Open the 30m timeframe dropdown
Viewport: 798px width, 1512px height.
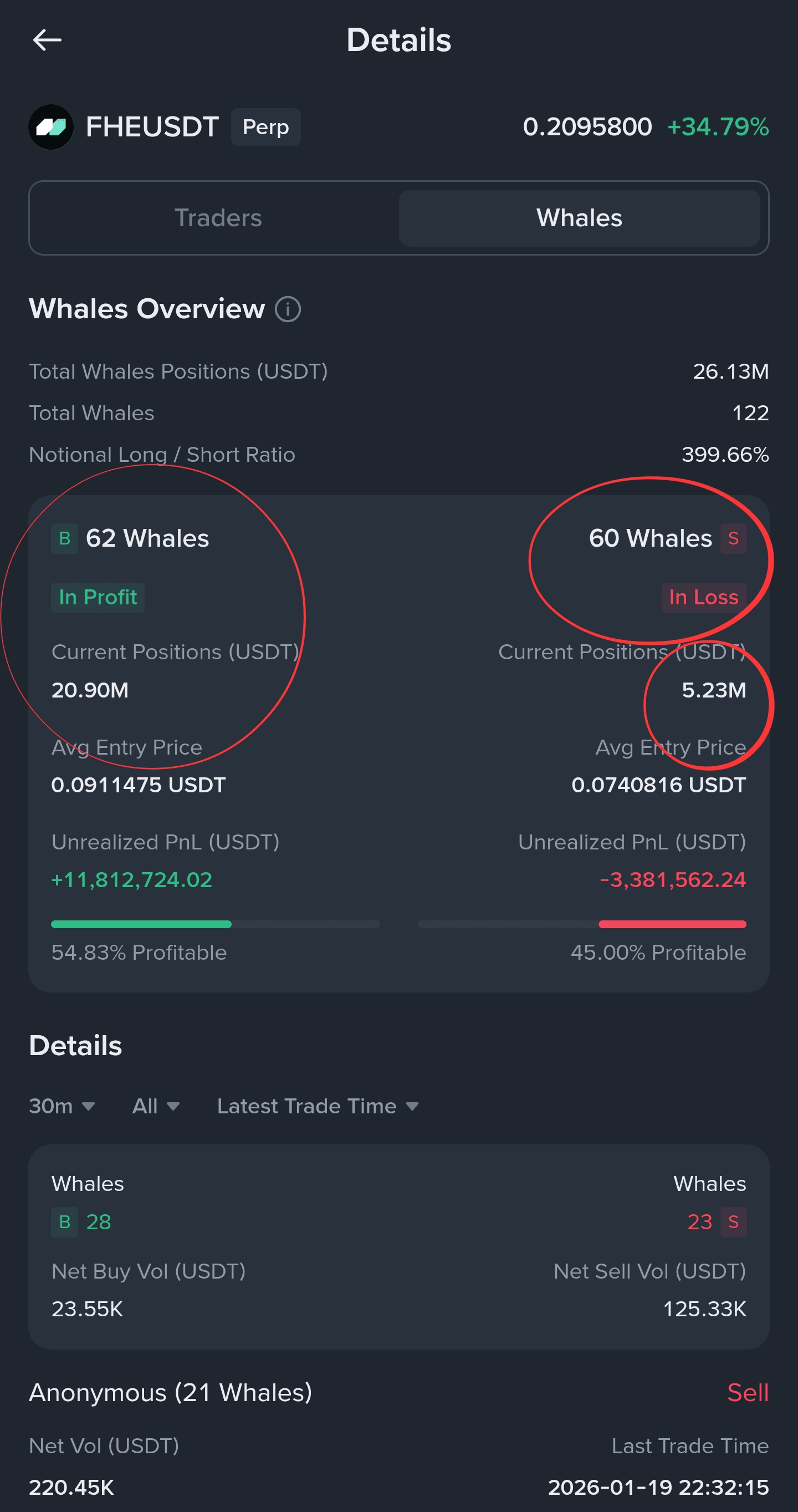(x=62, y=1106)
